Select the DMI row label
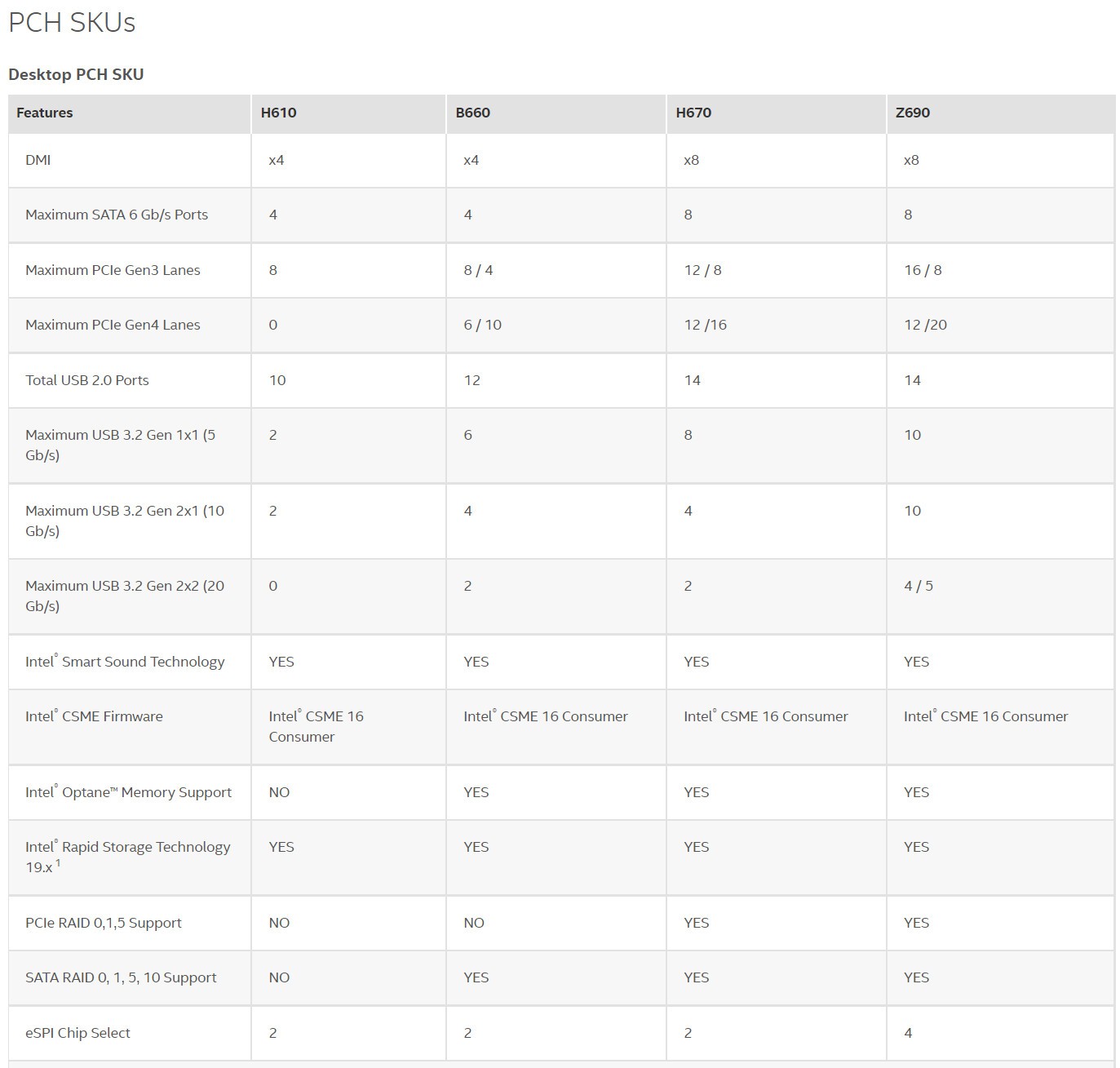Viewport: 1120px width, 1068px height. [x=38, y=160]
